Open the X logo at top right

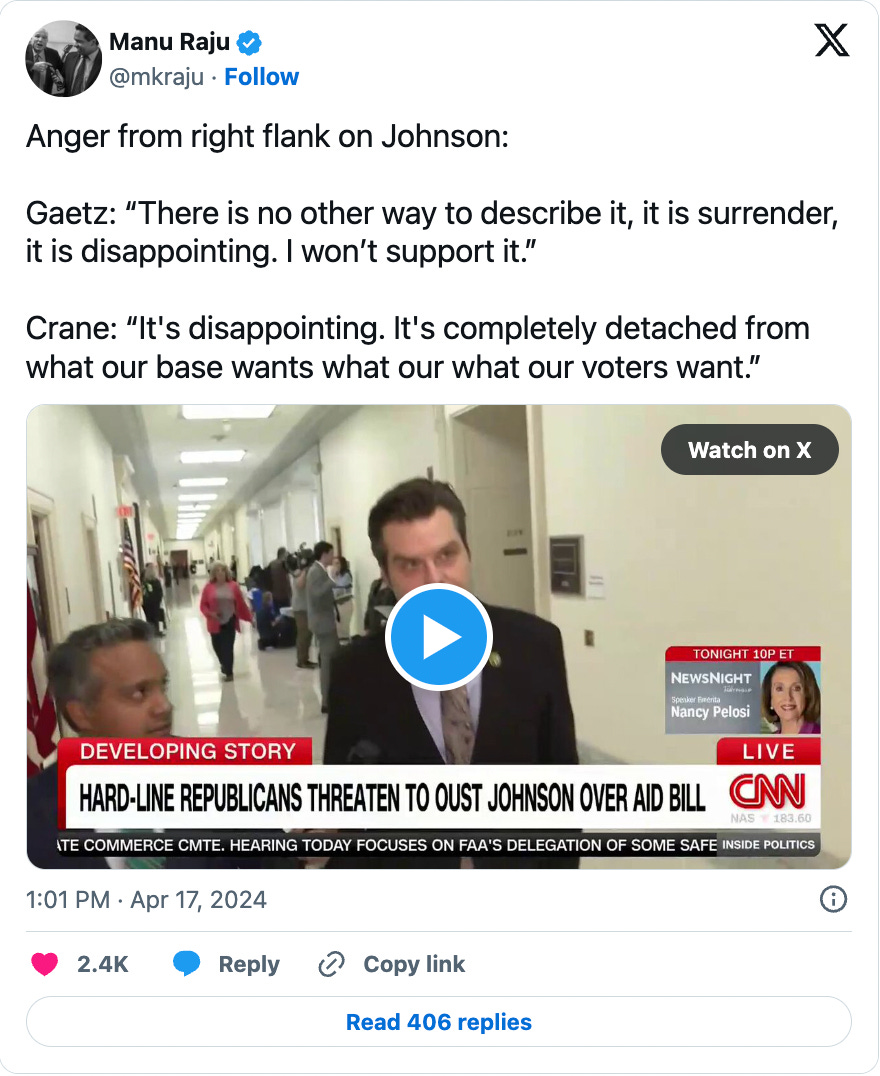click(831, 40)
